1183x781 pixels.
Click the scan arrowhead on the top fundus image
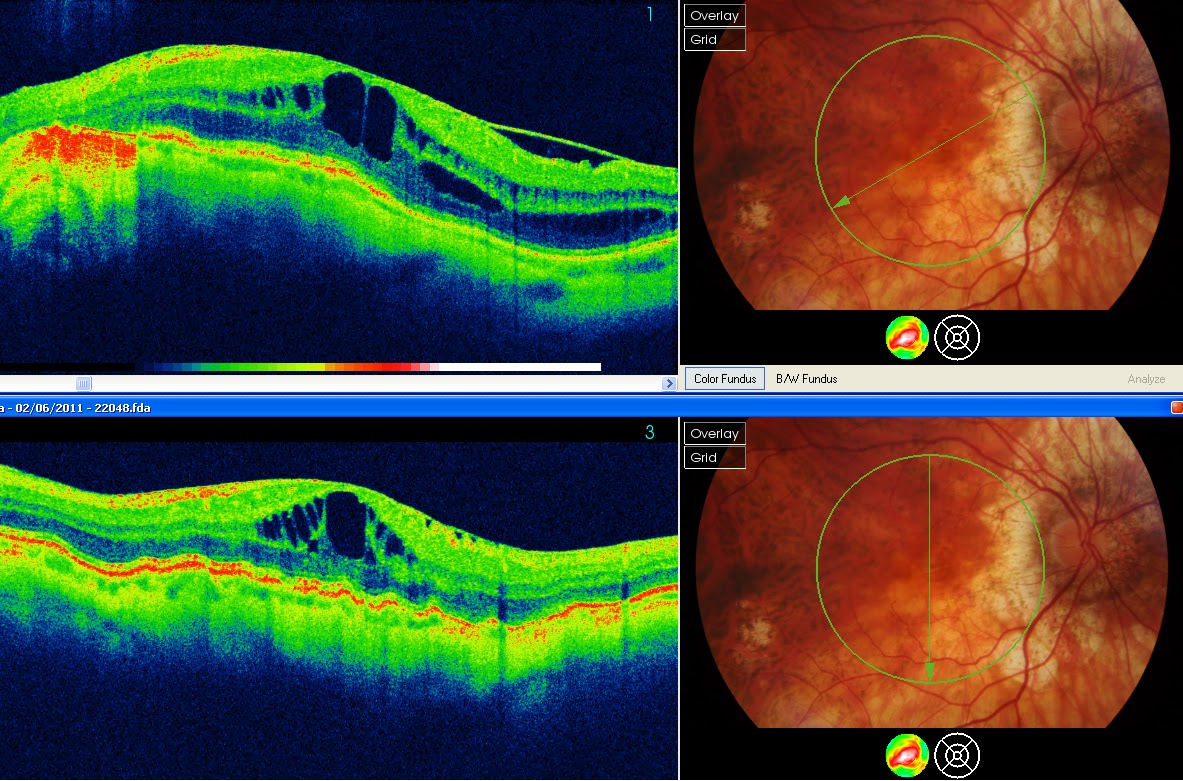coord(842,201)
